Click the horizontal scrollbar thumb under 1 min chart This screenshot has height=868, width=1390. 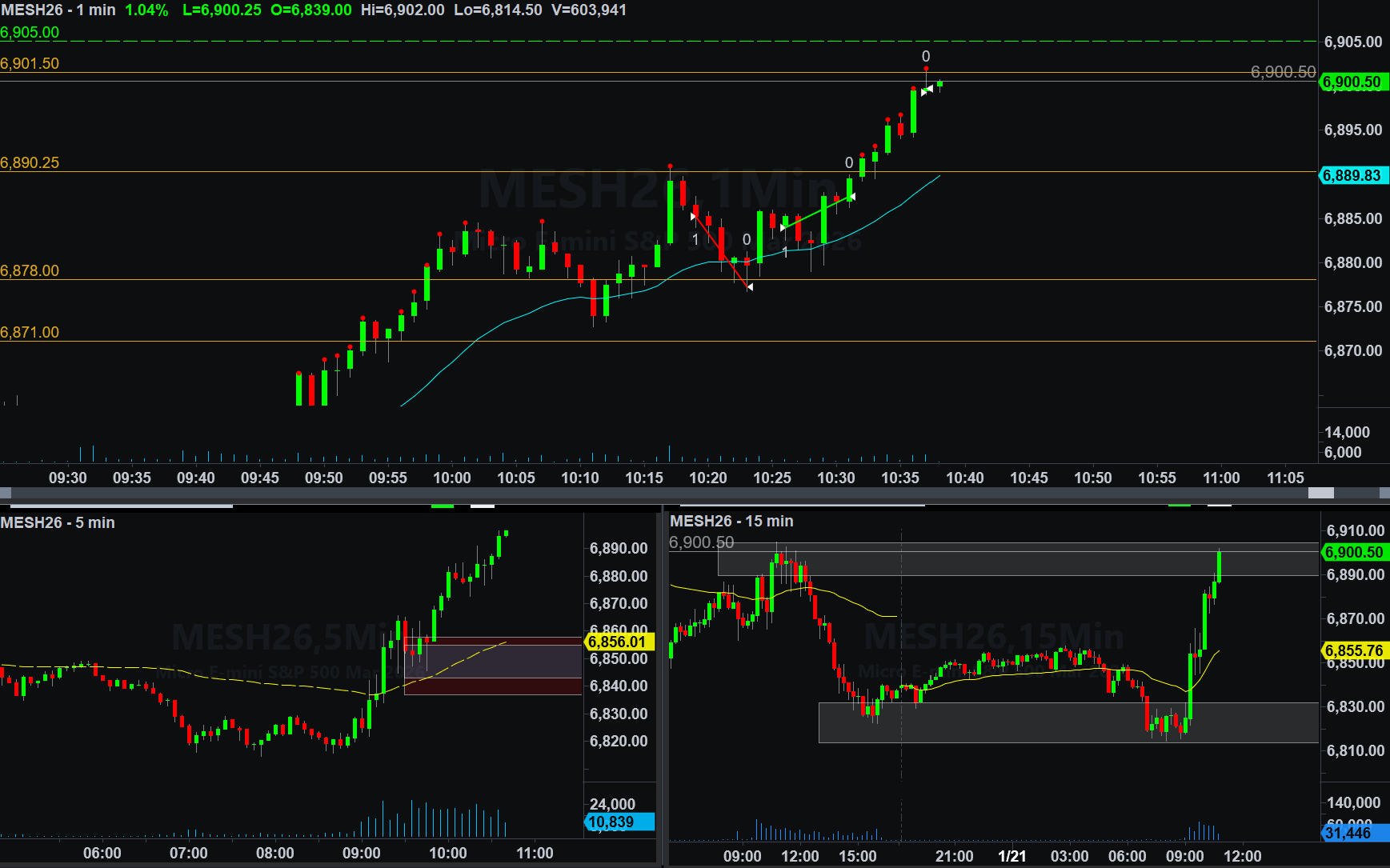1320,493
